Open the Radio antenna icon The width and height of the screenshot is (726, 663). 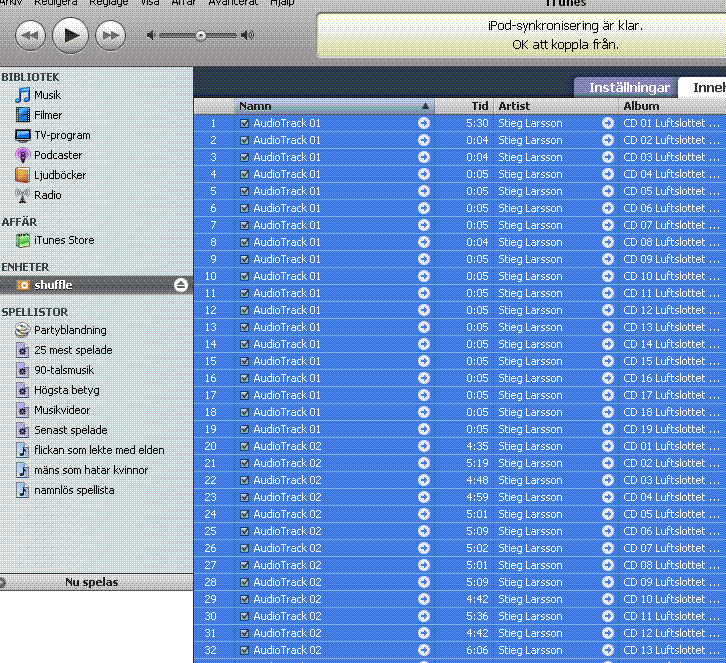(x=22, y=195)
